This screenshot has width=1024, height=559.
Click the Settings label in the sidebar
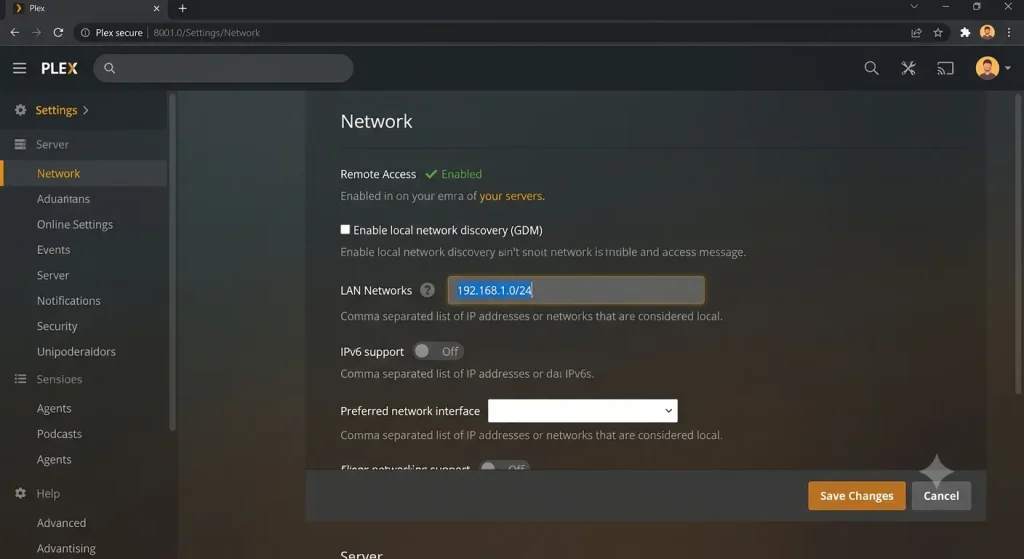56,110
